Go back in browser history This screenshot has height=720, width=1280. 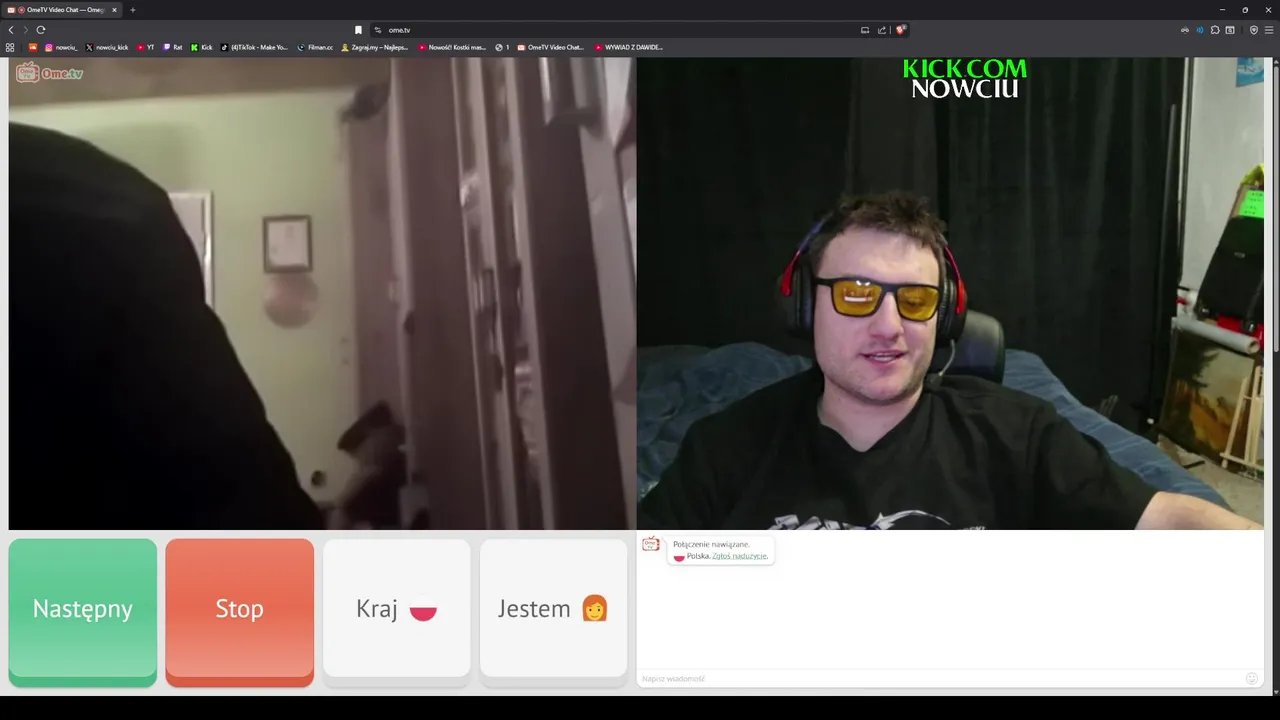tap(11, 30)
